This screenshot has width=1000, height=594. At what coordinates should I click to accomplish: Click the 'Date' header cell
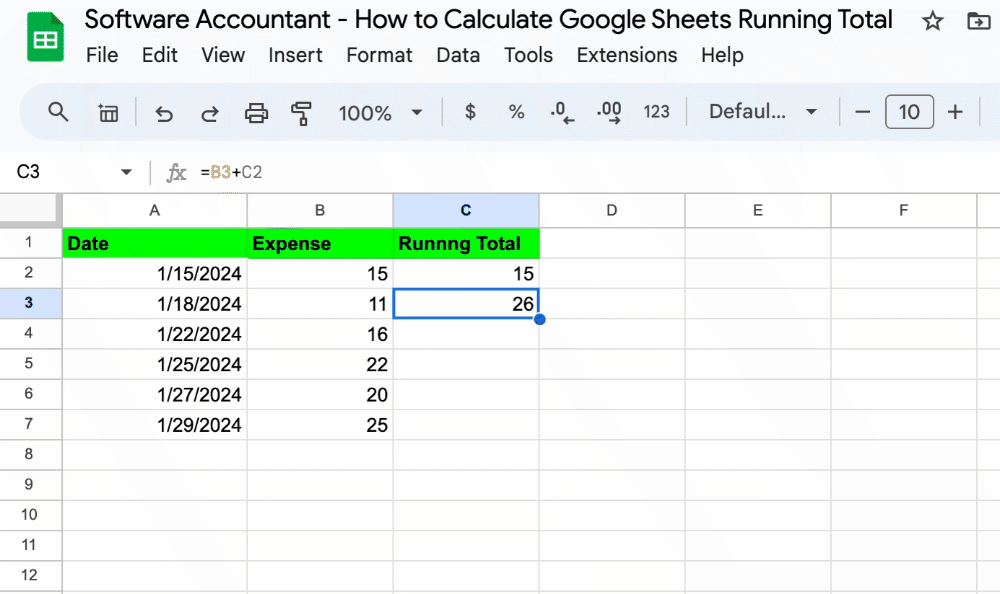[x=154, y=243]
